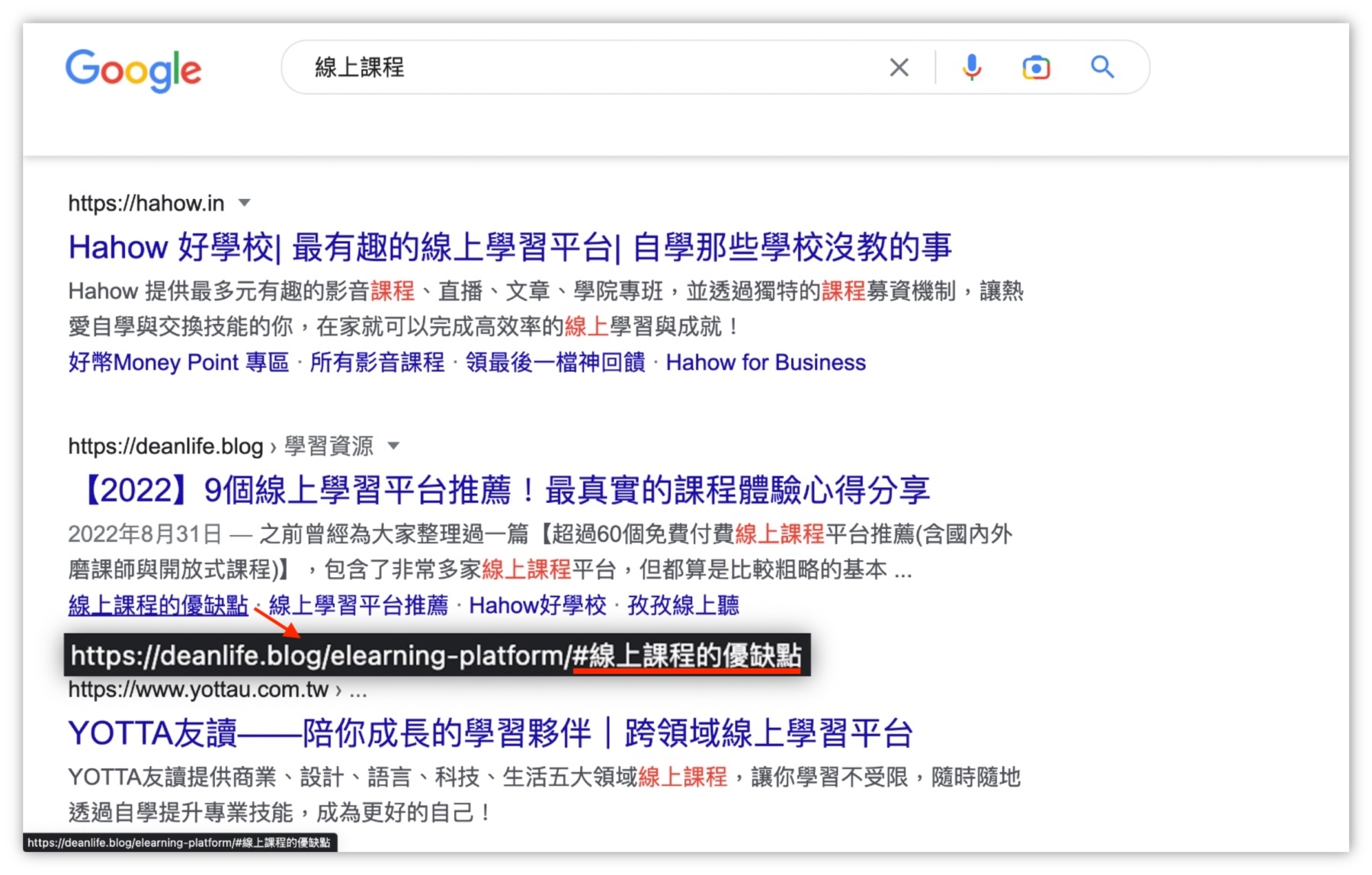
Task: Open search by image camera icon
Action: tap(1036, 68)
